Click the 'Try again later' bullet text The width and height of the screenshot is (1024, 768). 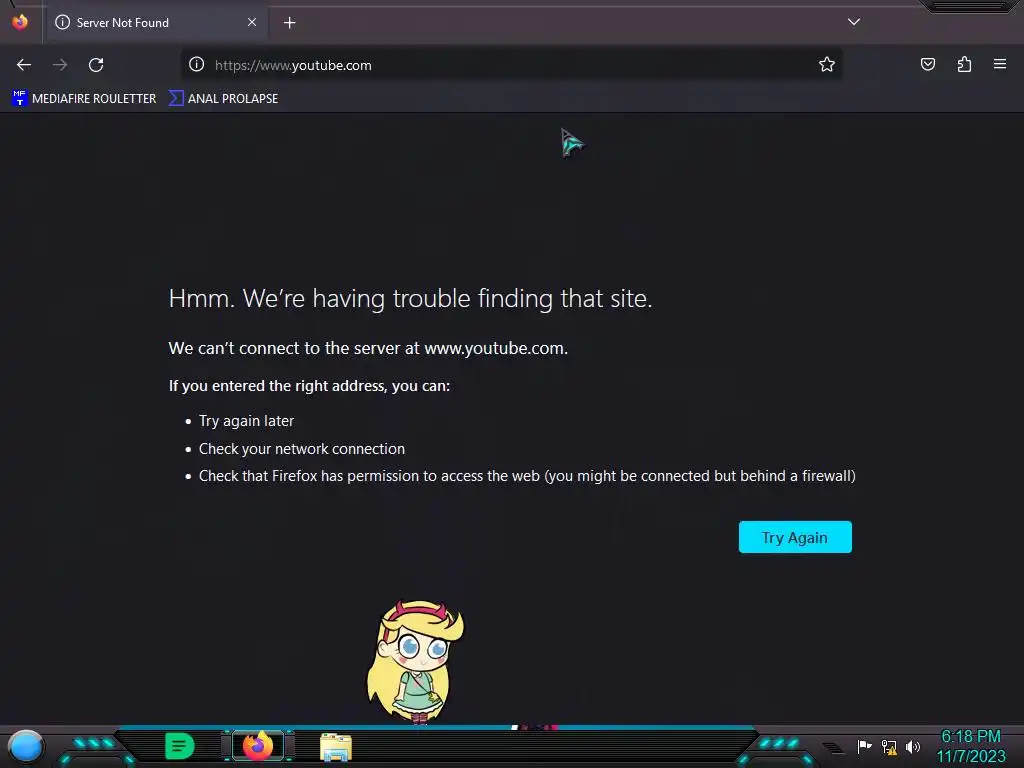pyautogui.click(x=246, y=421)
